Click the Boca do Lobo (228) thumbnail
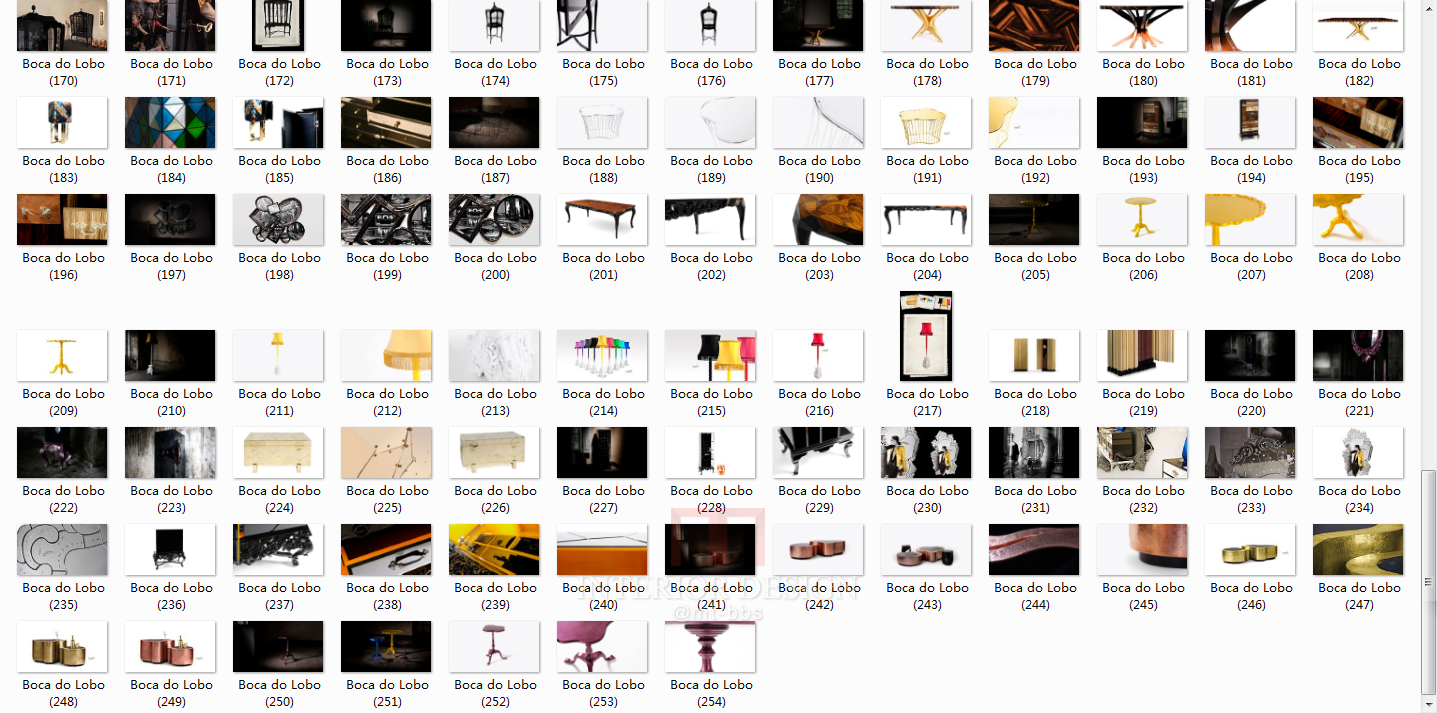 (x=710, y=452)
